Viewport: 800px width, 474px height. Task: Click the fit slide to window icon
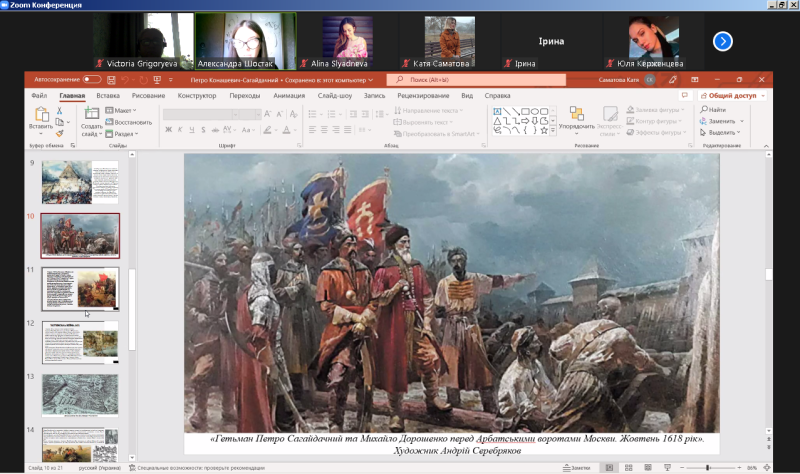click(x=766, y=467)
